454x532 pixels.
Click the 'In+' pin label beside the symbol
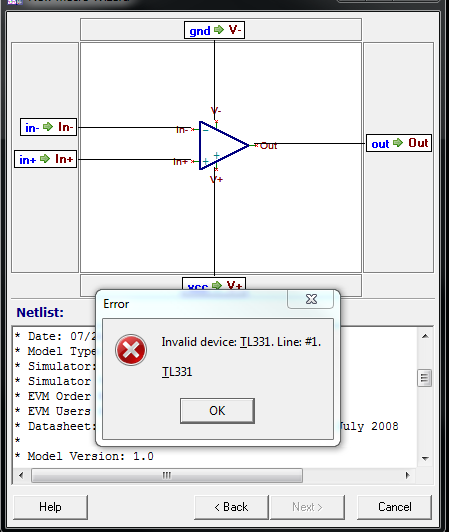click(180, 162)
